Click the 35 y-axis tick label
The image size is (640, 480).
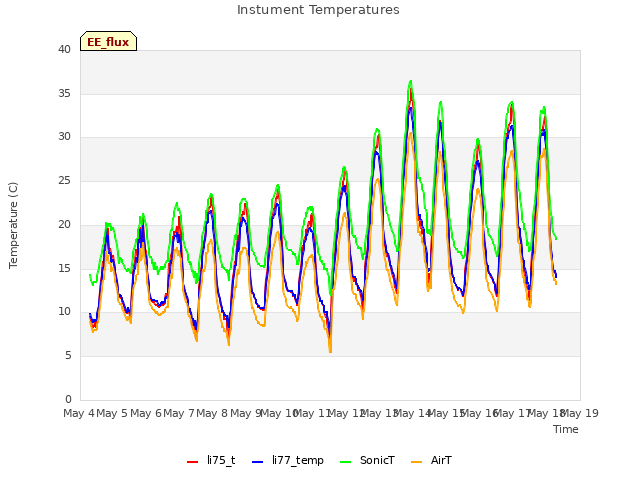pos(64,93)
